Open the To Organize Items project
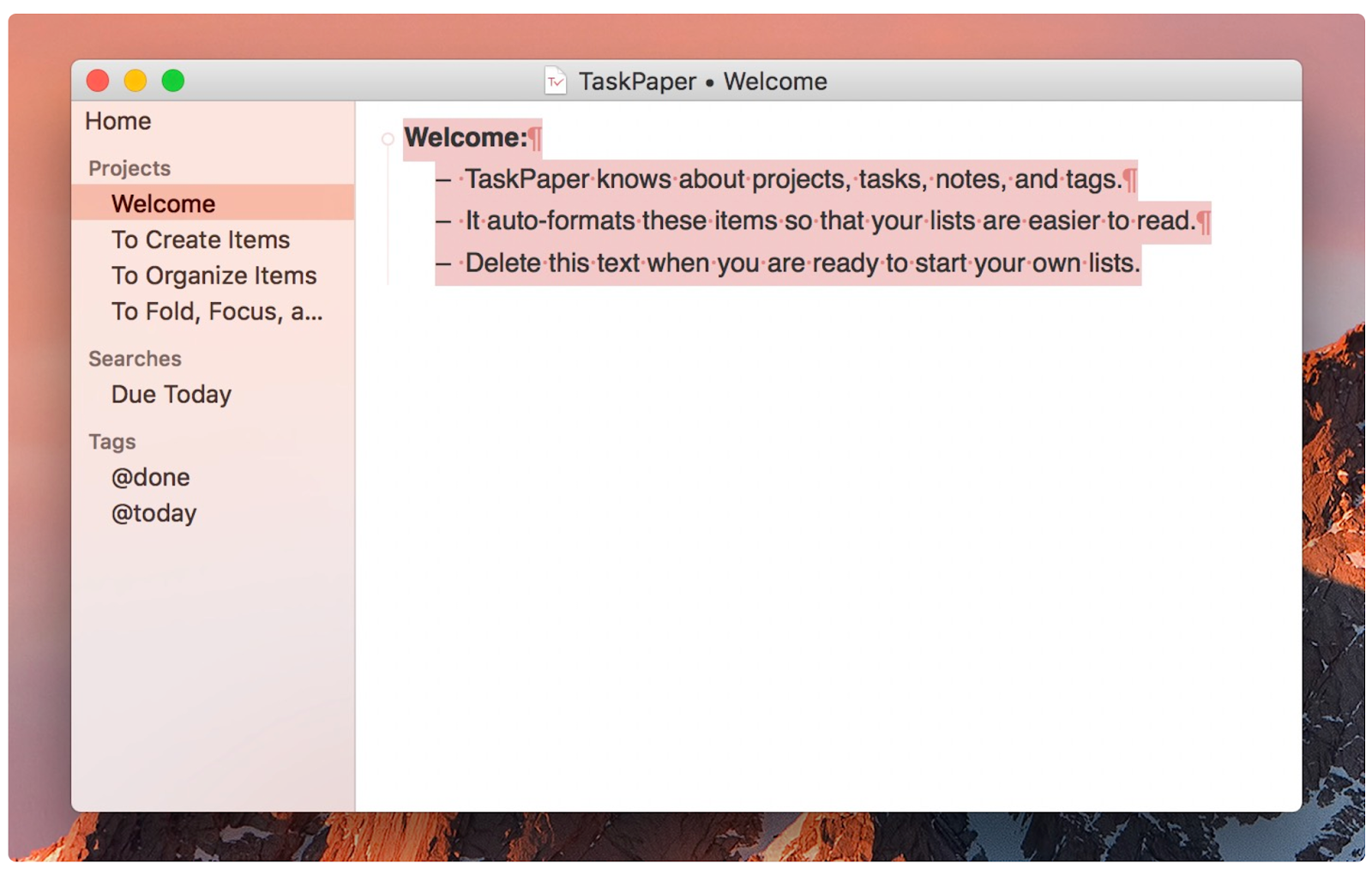Screen dimensions: 1372x870 click(x=214, y=275)
